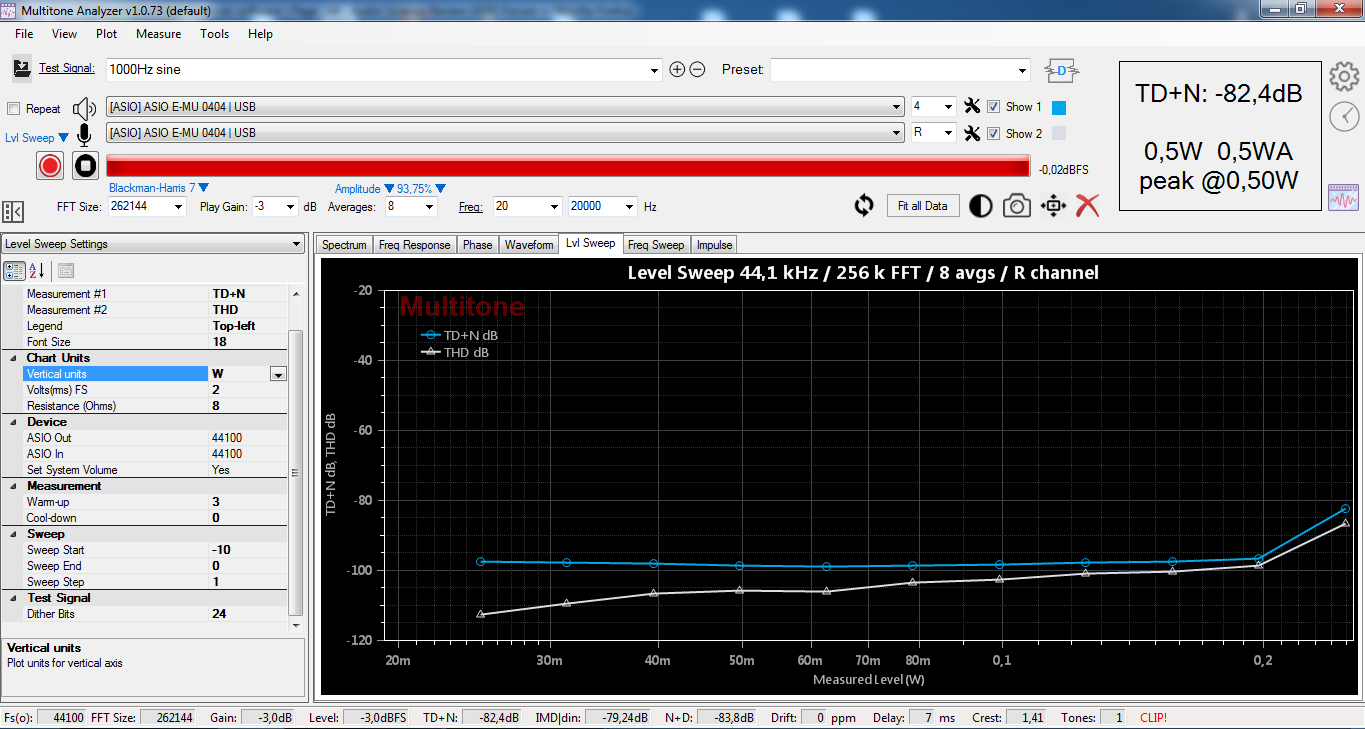The height and width of the screenshot is (729, 1365).
Task: Collapse the side panel icon
Action: [13, 211]
